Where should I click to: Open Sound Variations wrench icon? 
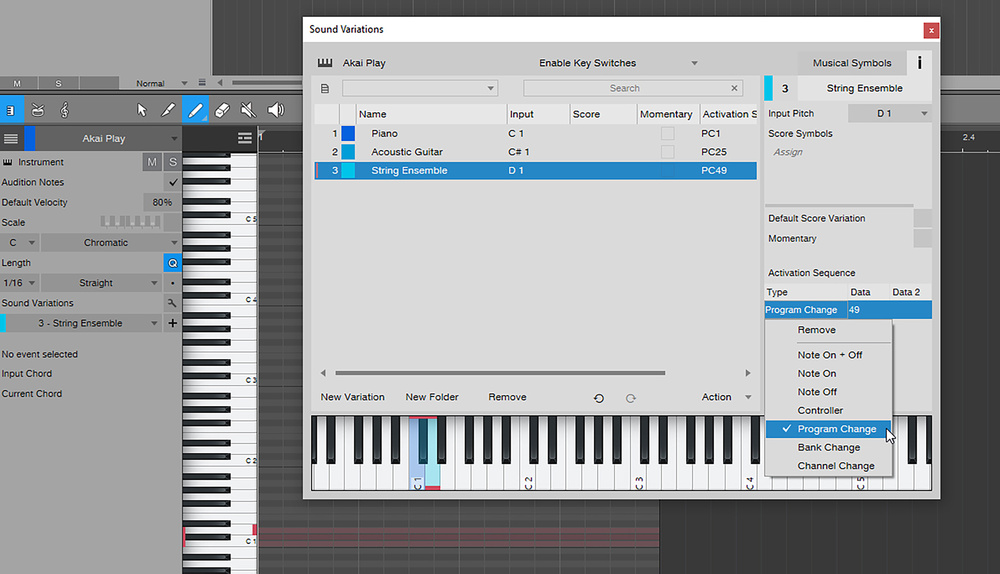tap(172, 303)
